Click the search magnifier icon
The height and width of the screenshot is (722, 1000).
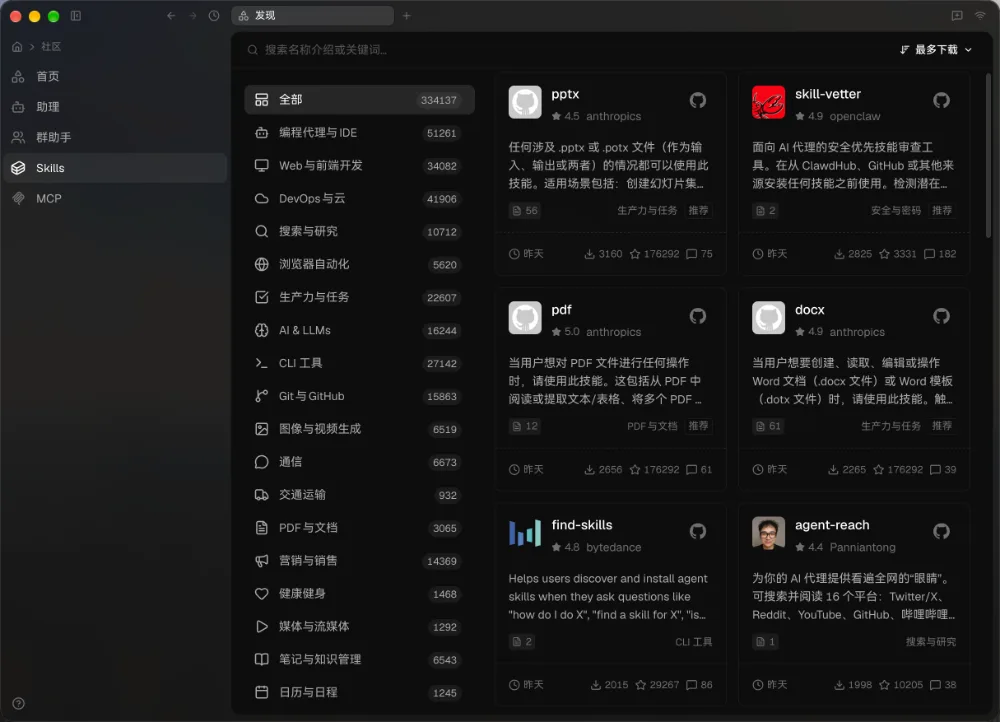point(253,50)
